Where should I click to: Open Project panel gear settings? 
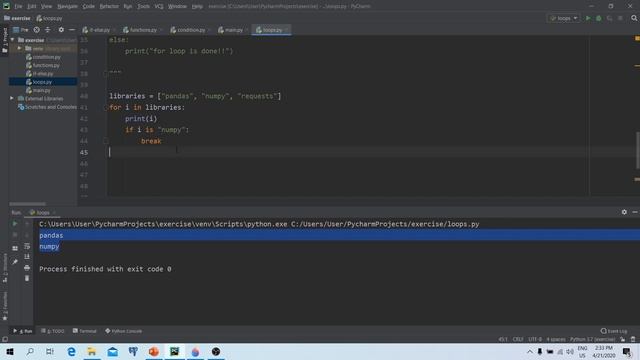coord(61,30)
